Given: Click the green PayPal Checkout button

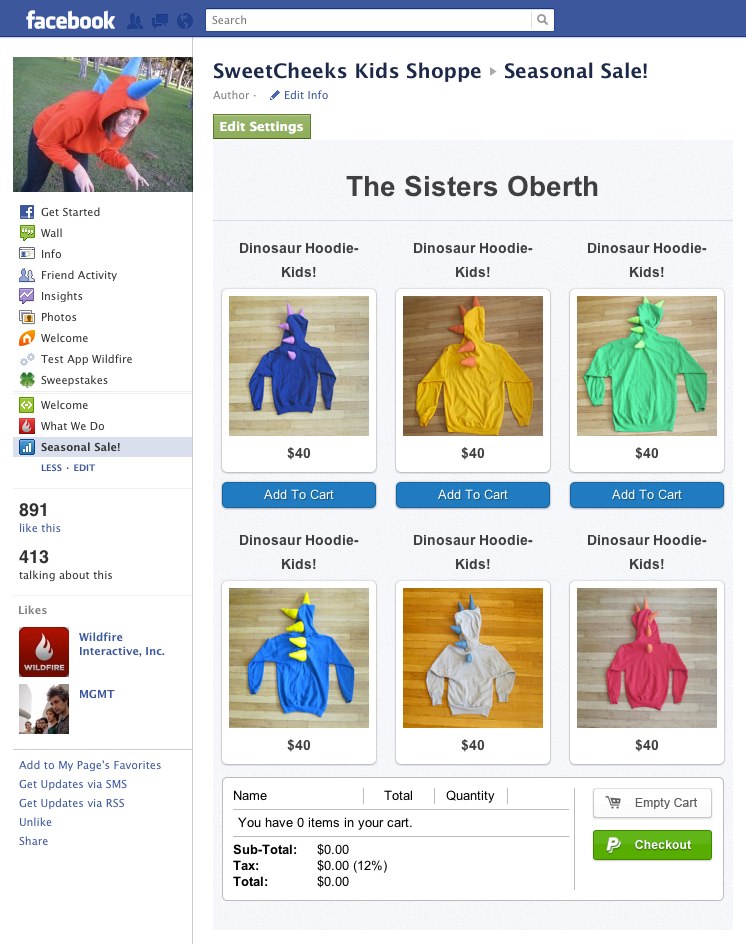Looking at the screenshot, I should tap(652, 845).
